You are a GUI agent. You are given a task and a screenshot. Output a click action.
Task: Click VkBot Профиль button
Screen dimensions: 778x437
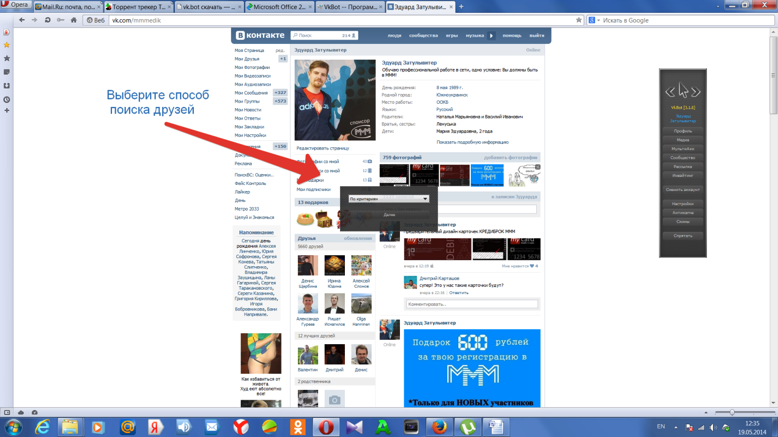(x=683, y=131)
